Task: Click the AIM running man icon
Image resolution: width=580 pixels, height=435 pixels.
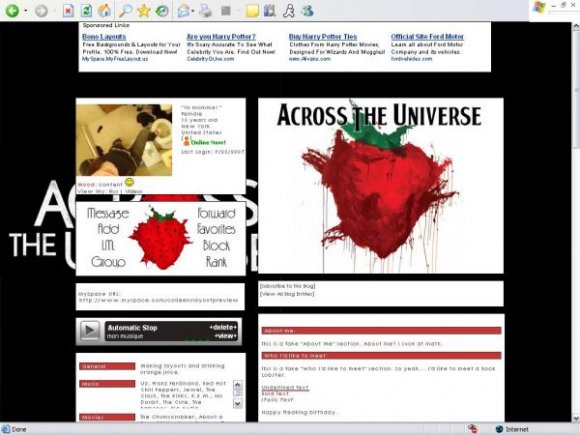Action: click(289, 11)
